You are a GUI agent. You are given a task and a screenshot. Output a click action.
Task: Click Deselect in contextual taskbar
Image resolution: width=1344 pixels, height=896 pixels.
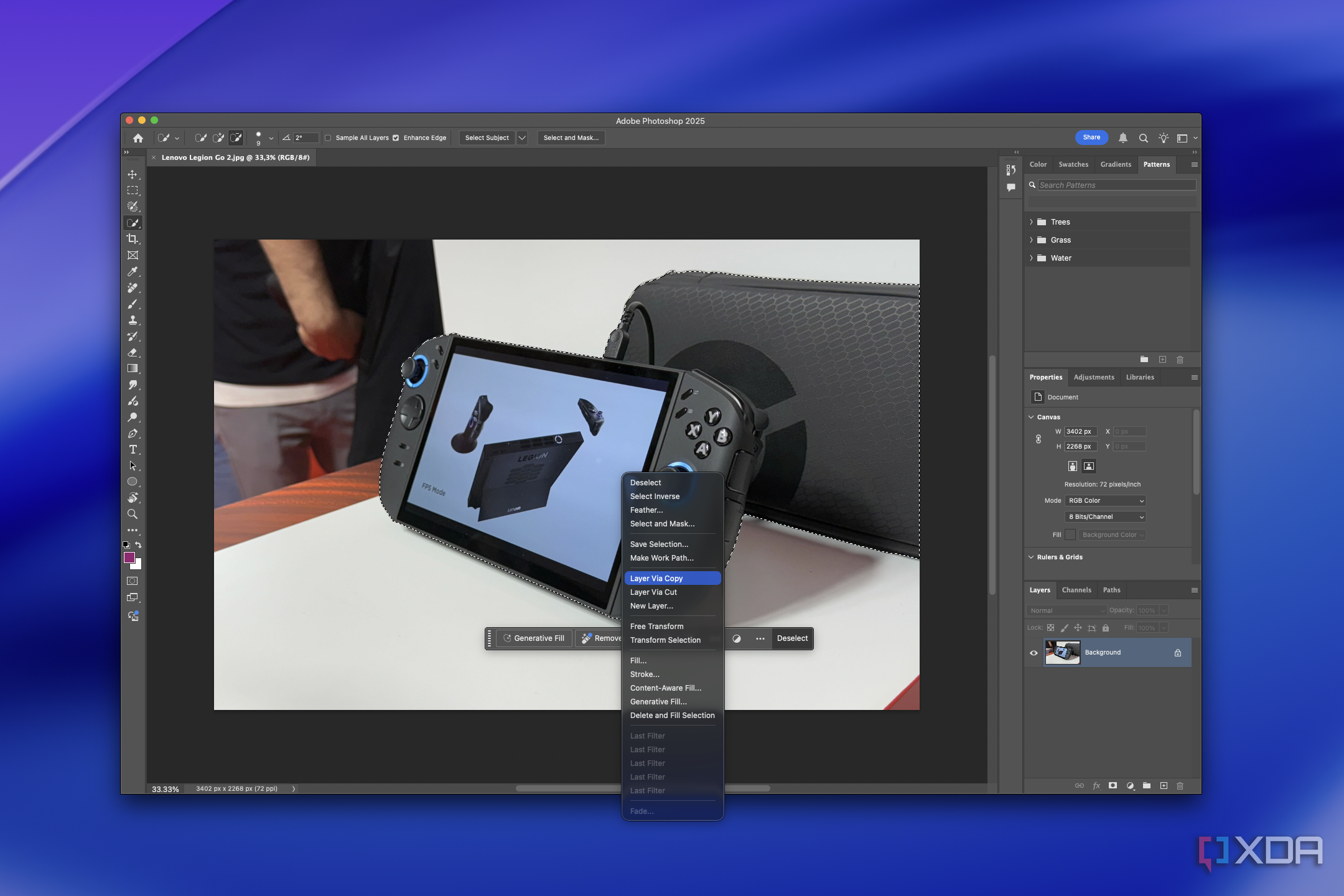click(792, 638)
